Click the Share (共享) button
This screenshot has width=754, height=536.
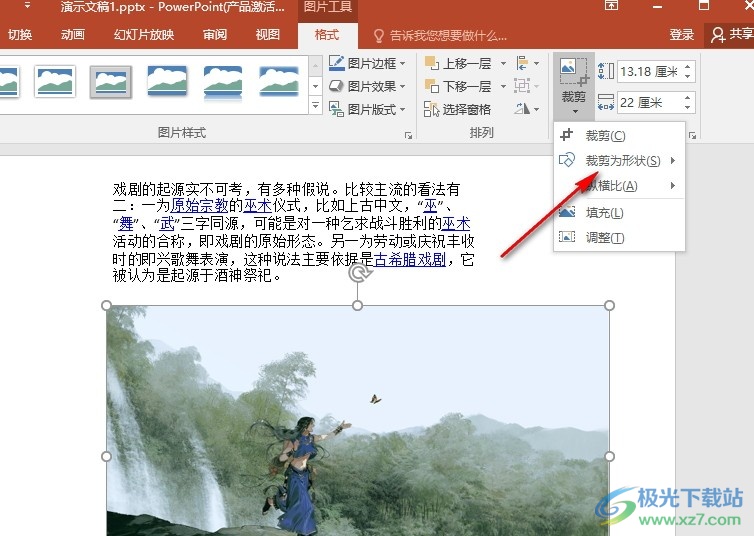tap(731, 34)
